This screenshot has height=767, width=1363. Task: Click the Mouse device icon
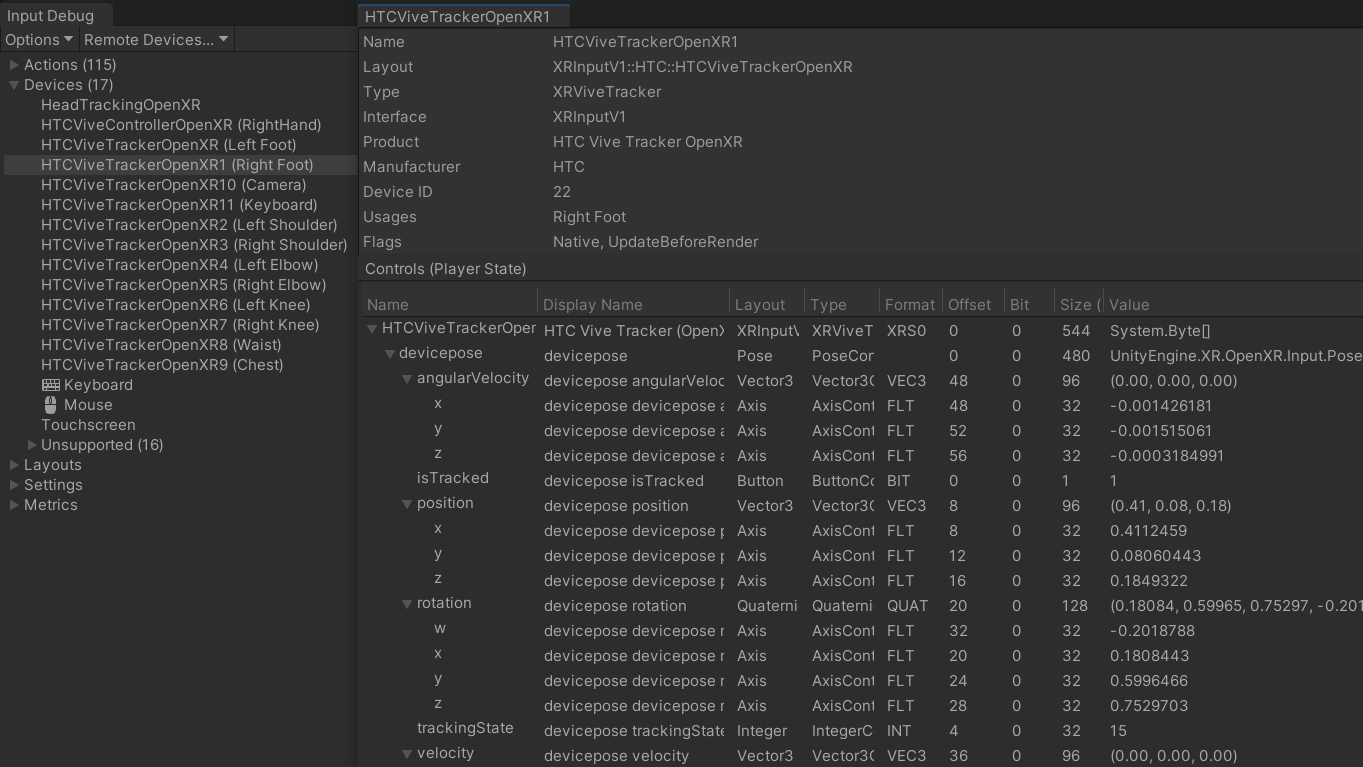coord(50,405)
